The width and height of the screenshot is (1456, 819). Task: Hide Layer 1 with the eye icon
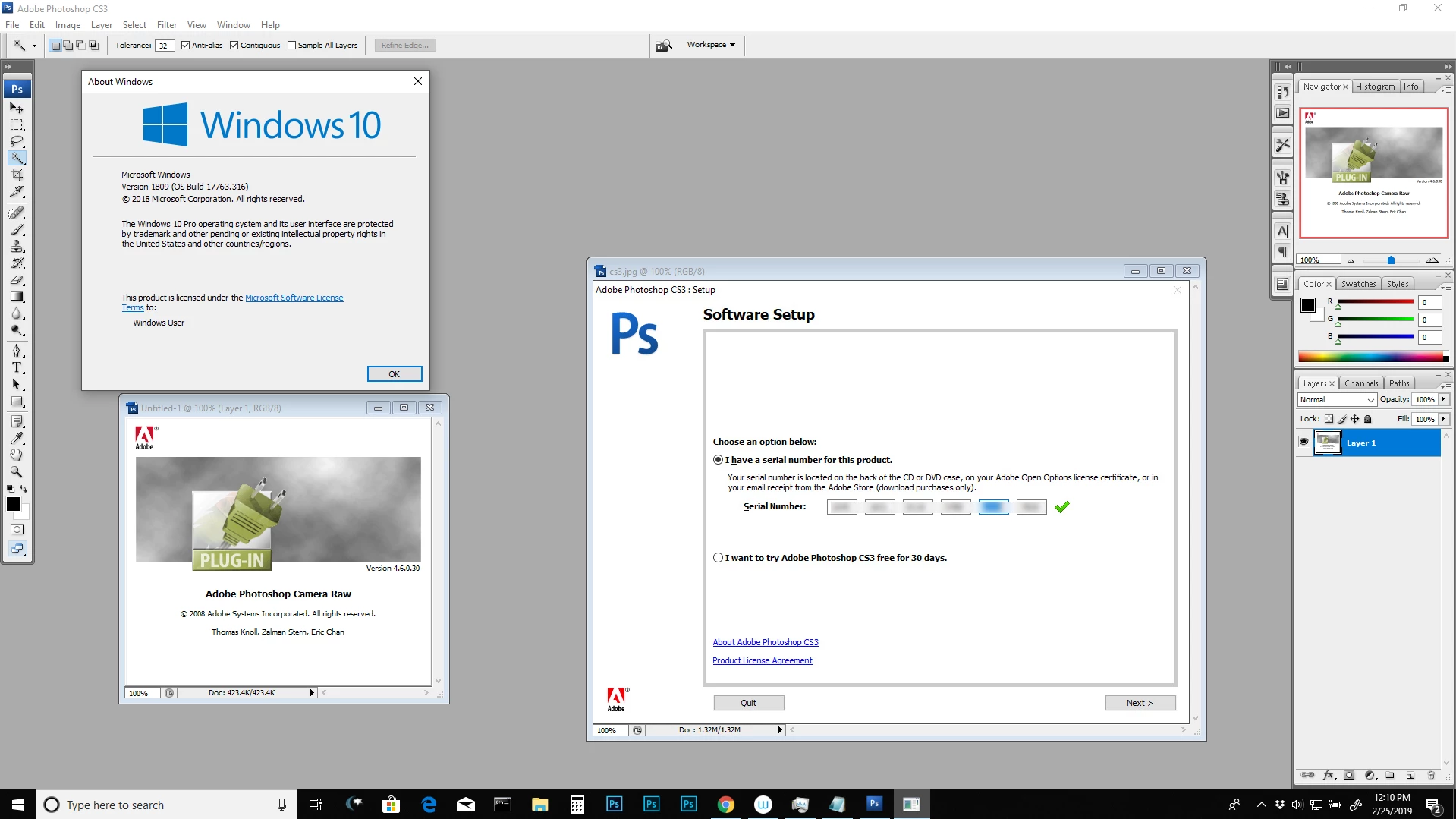tap(1303, 443)
